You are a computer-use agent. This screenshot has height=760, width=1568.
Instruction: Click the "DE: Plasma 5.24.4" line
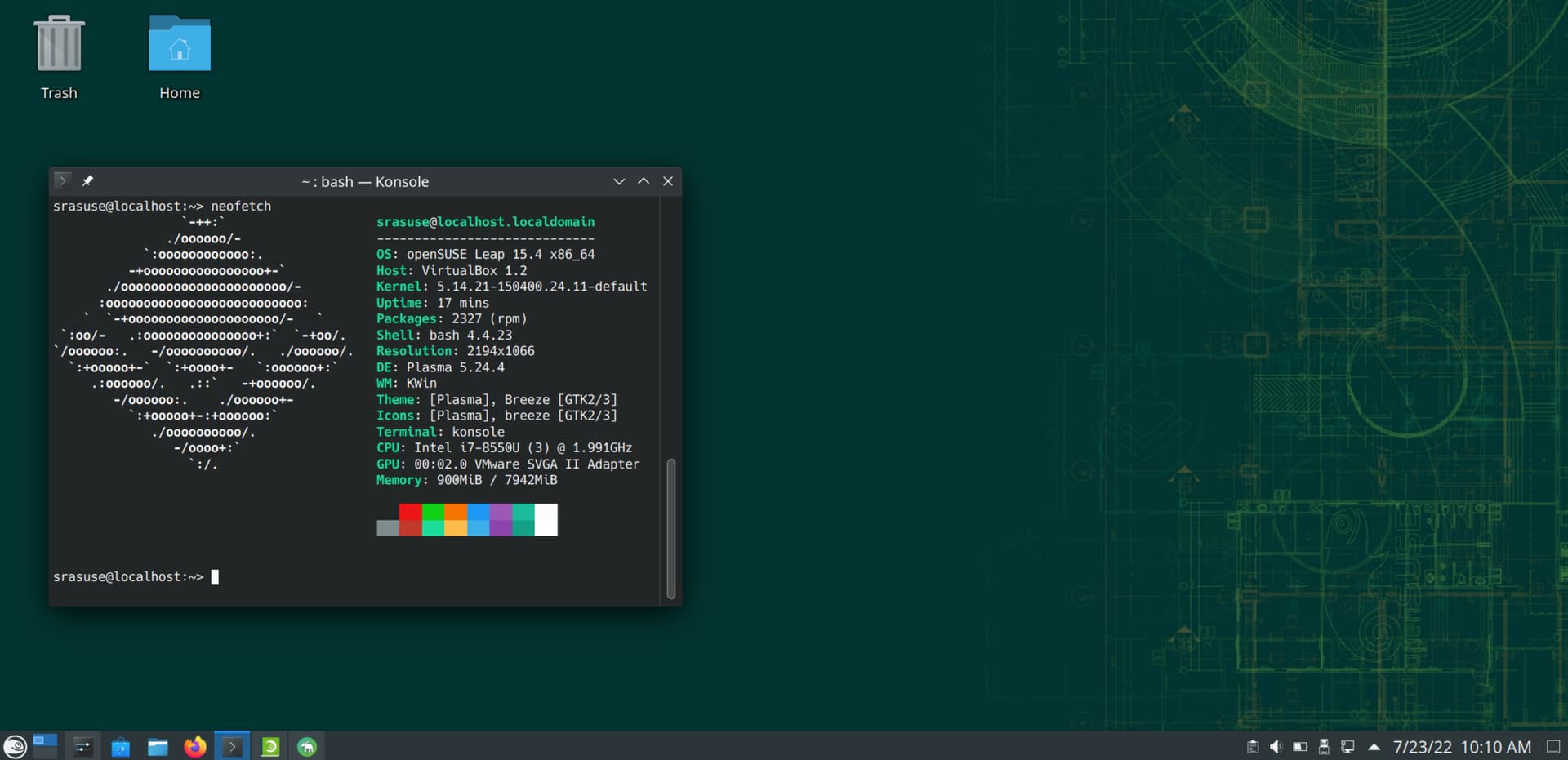[440, 367]
